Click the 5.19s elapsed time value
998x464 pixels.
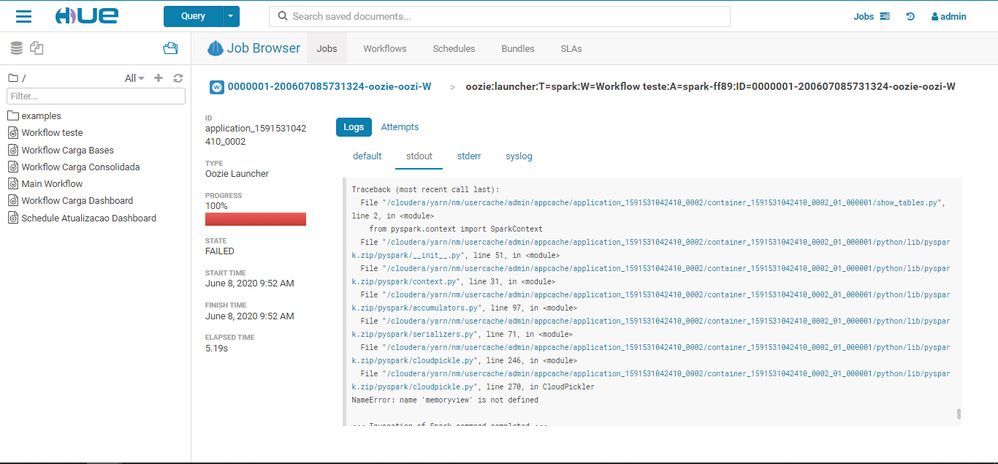218,348
